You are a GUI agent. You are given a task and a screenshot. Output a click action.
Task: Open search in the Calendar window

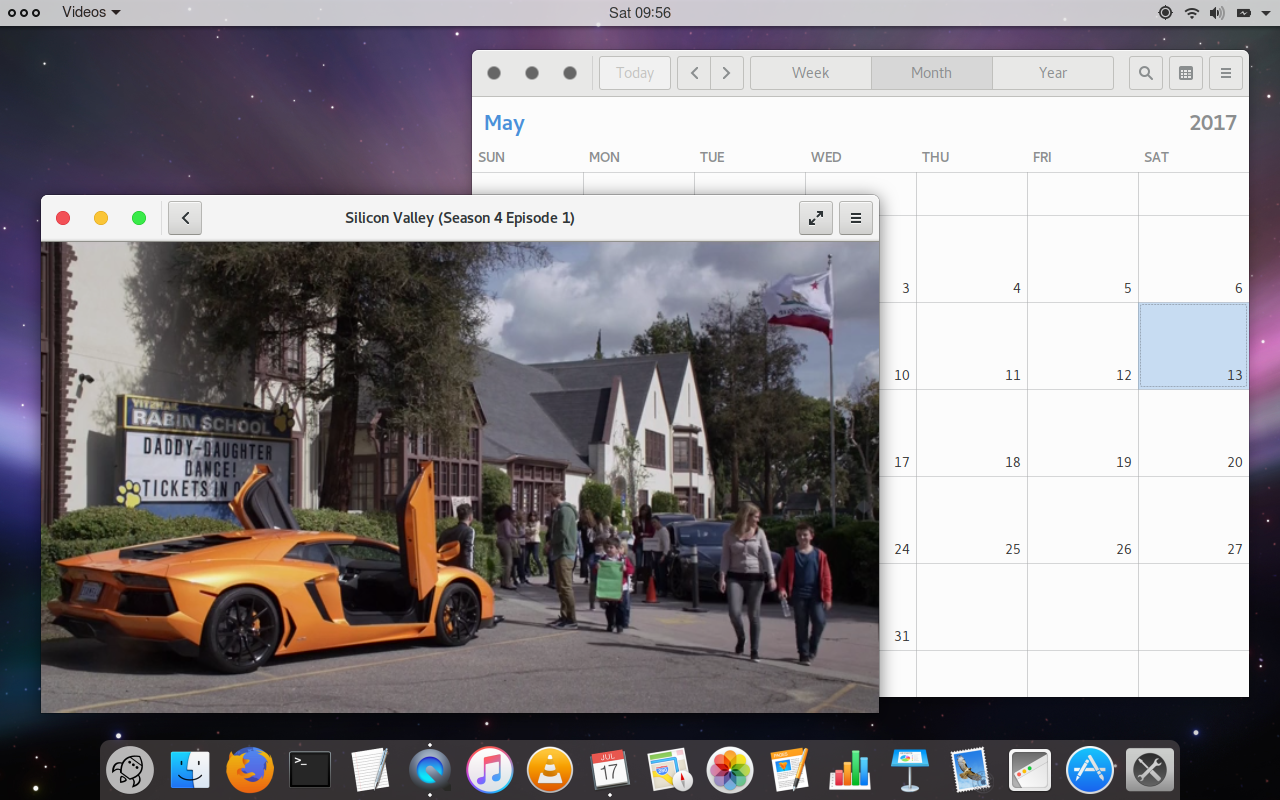(x=1146, y=73)
